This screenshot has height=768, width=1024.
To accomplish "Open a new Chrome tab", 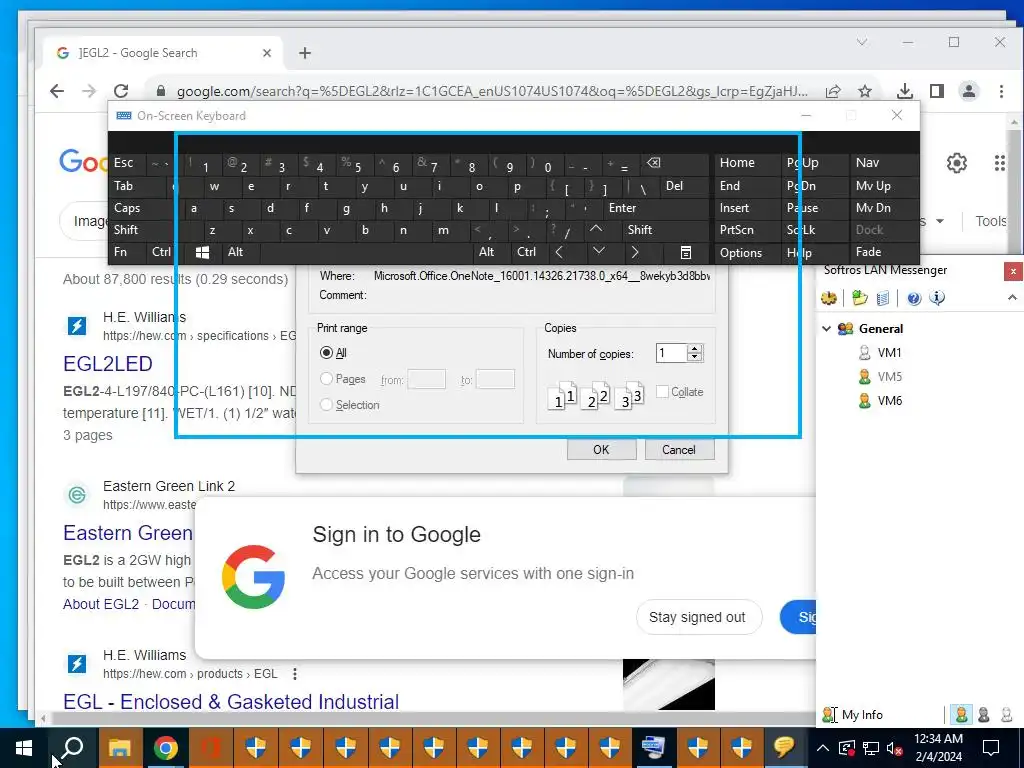I will (x=305, y=53).
